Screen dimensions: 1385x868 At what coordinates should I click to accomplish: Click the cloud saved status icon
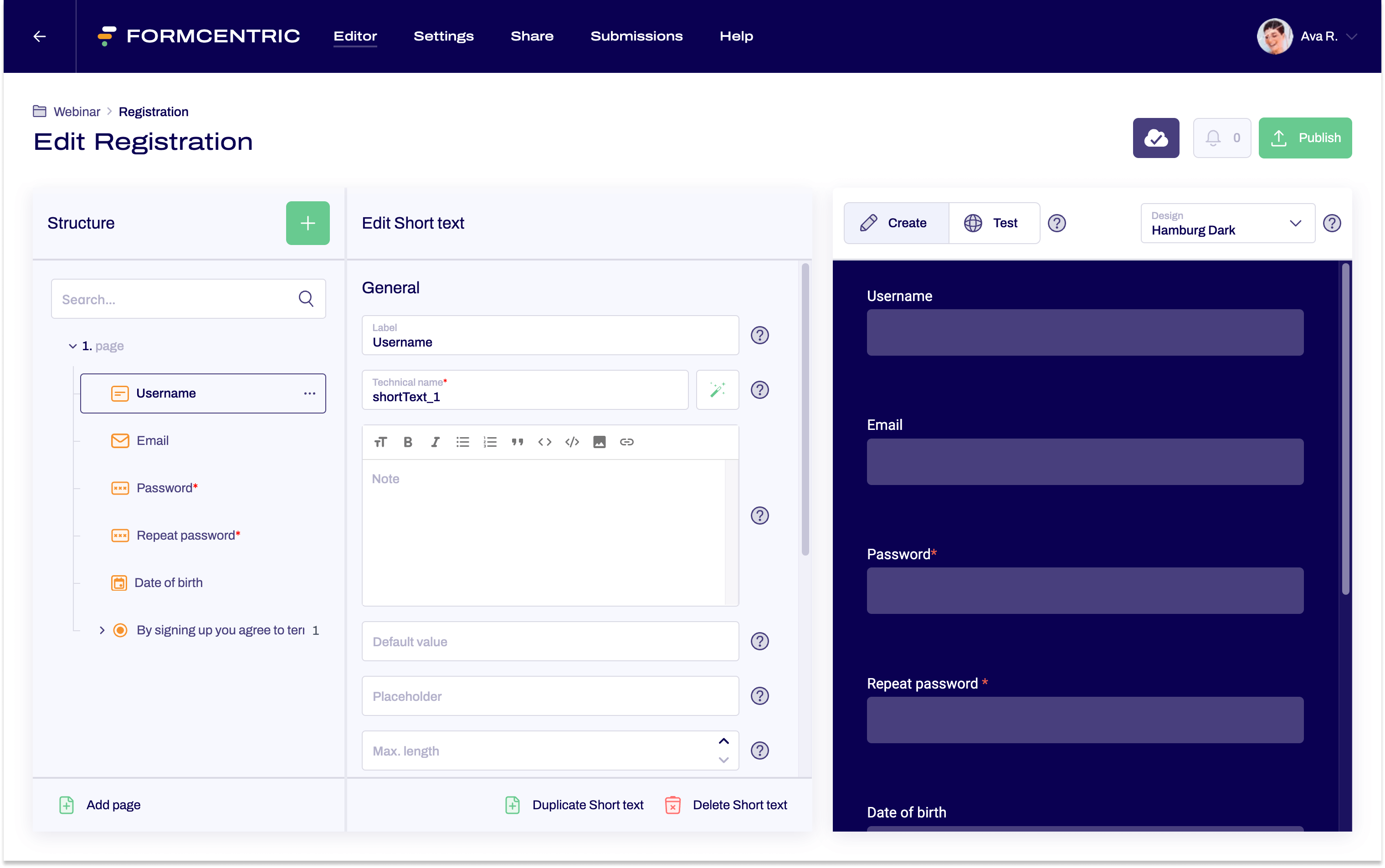click(1155, 138)
